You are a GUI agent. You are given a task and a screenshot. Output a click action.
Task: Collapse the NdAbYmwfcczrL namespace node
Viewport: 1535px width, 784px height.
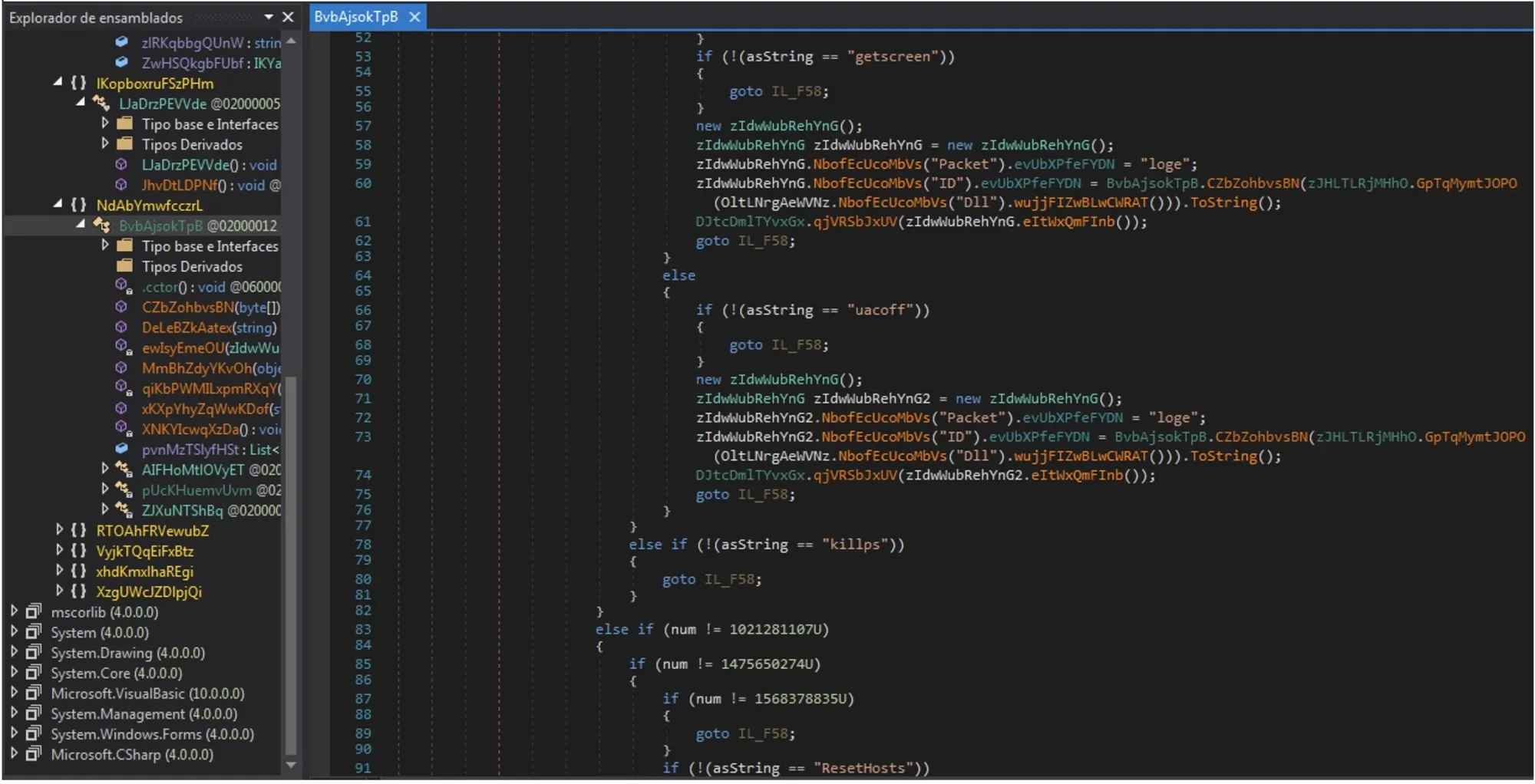tap(58, 204)
